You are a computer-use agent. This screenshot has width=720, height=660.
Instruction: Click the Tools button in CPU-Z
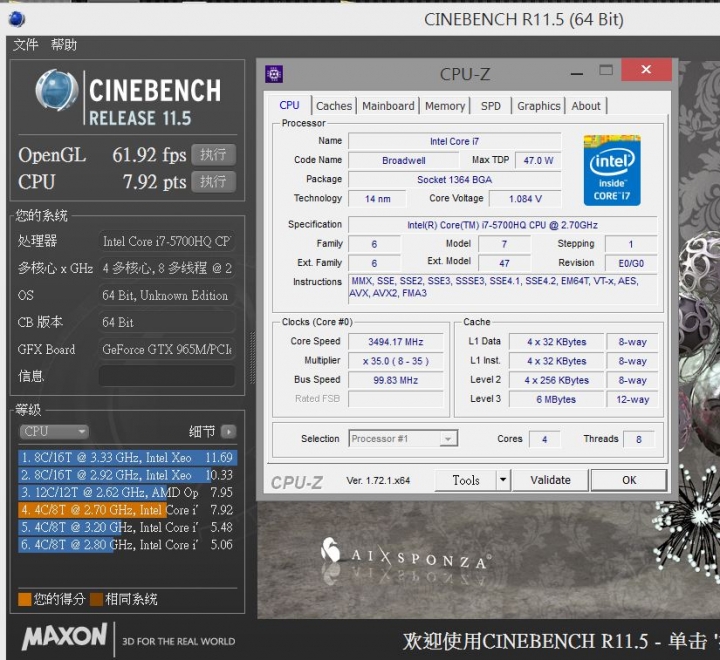tap(466, 480)
